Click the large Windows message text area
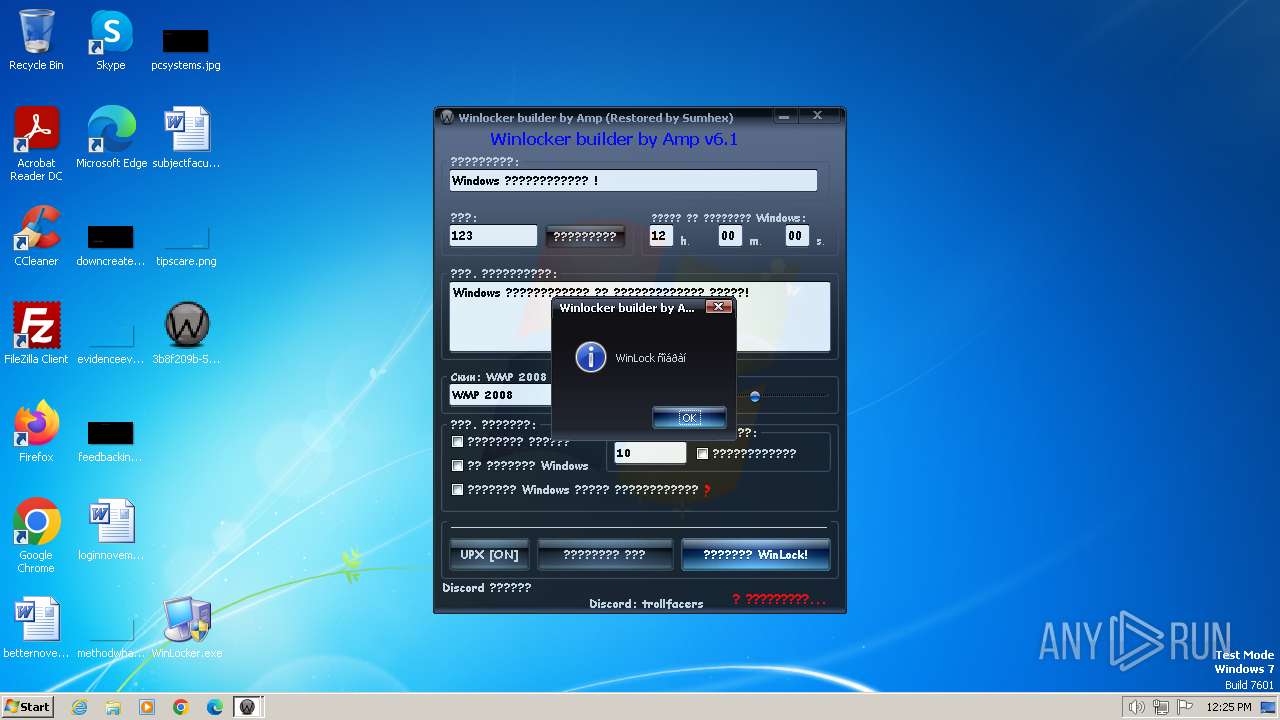1280x720 pixels. pyautogui.click(x=639, y=316)
